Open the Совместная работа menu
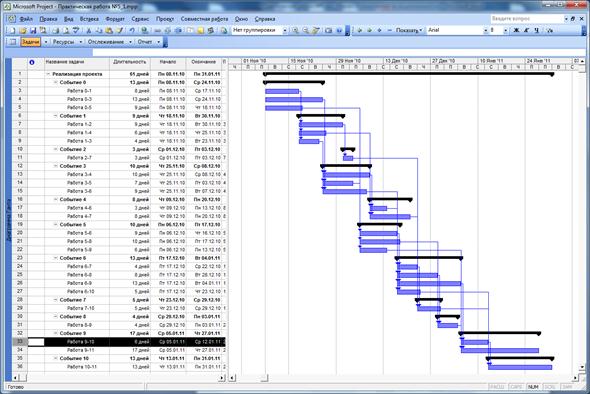The height and width of the screenshot is (394, 590). click(x=204, y=19)
